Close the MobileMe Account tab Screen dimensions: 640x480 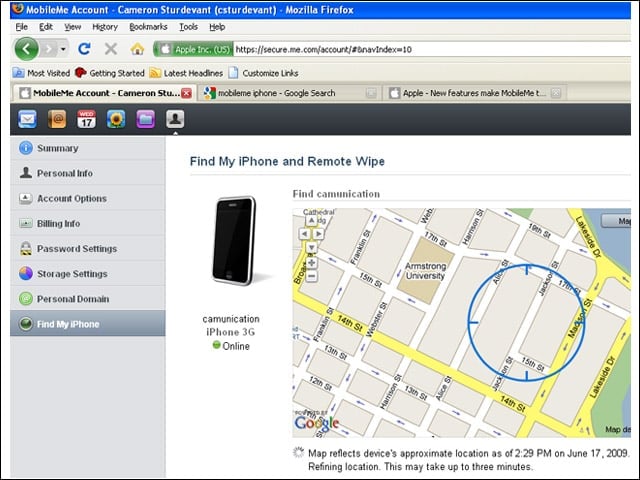[187, 93]
